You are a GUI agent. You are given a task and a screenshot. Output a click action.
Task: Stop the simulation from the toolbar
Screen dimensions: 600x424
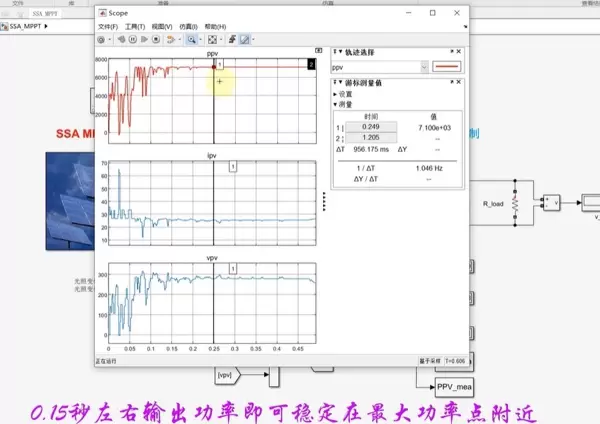[156, 39]
